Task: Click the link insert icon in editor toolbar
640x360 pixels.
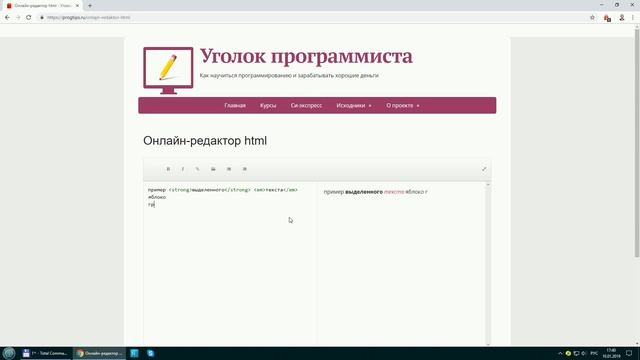Action: point(198,169)
